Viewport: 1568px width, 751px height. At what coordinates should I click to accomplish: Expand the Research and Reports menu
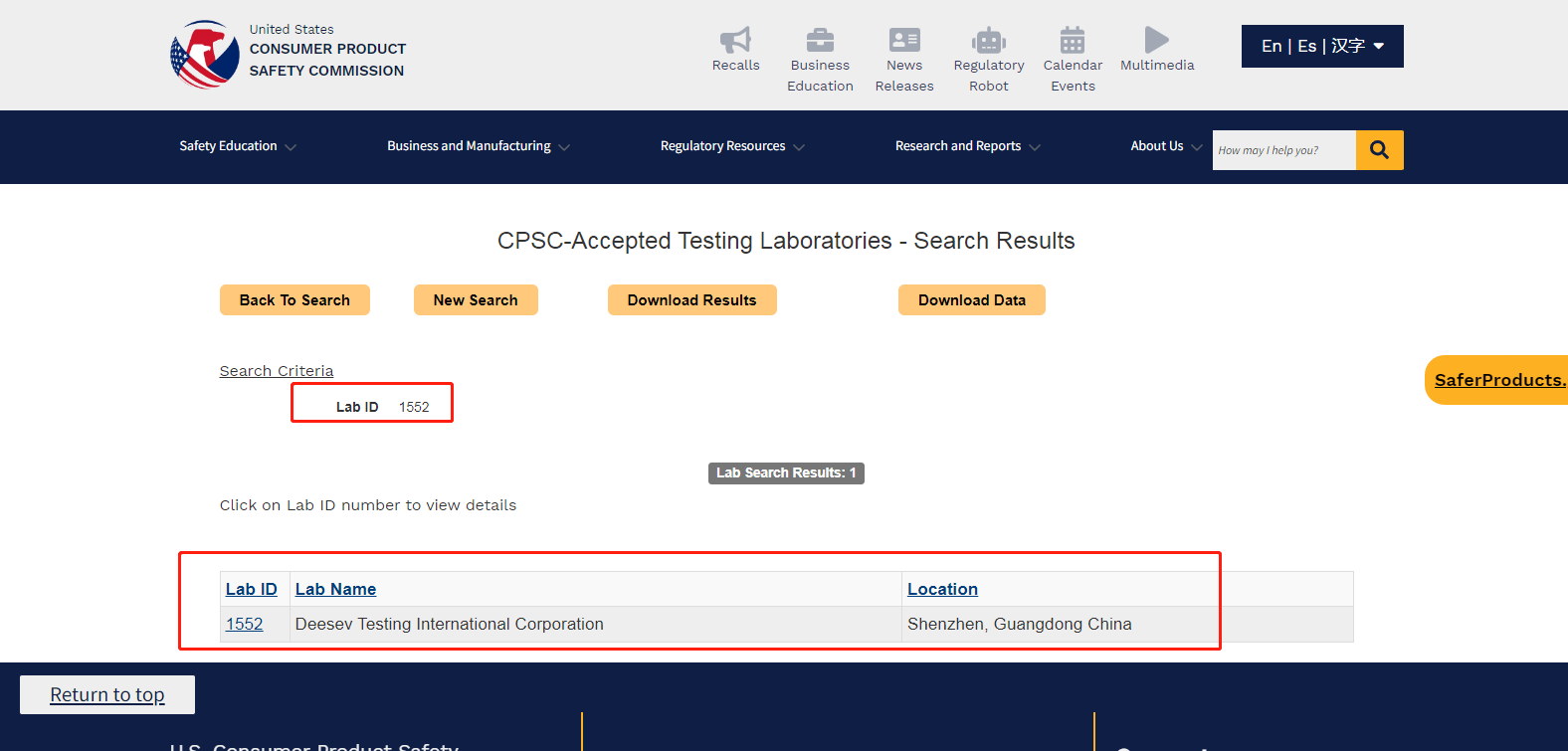click(x=968, y=146)
